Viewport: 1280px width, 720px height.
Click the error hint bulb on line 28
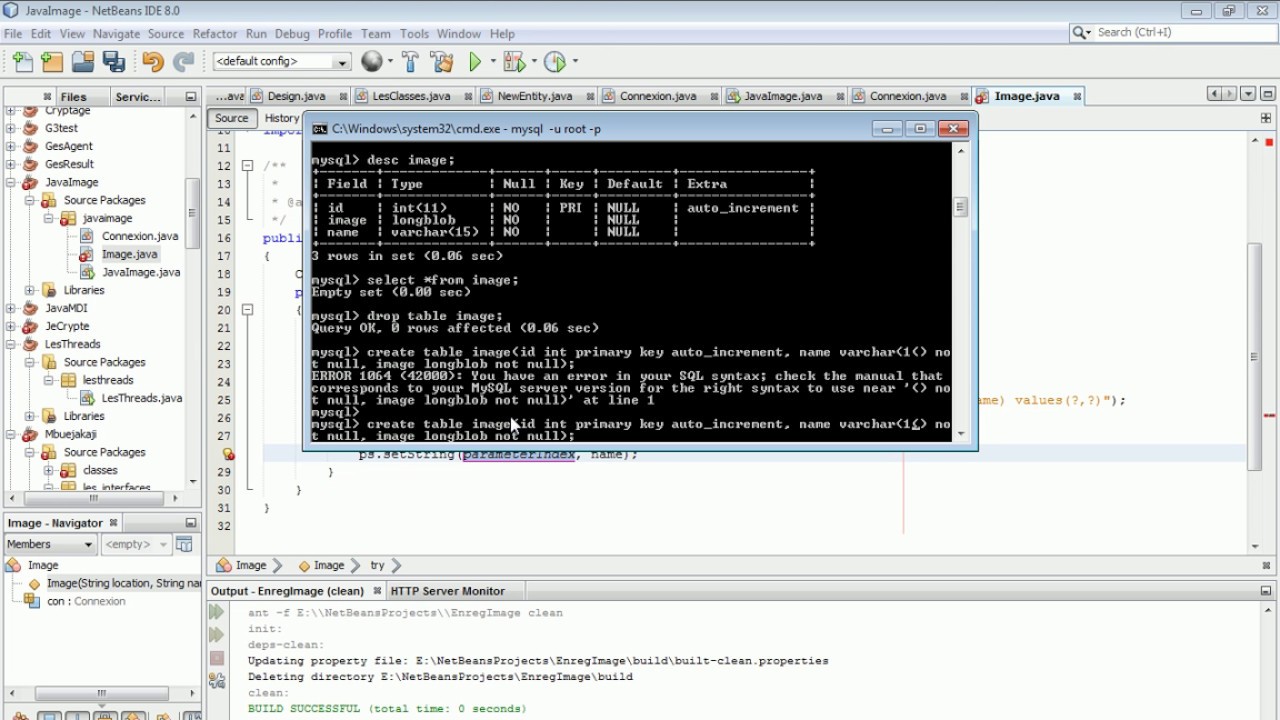point(229,454)
